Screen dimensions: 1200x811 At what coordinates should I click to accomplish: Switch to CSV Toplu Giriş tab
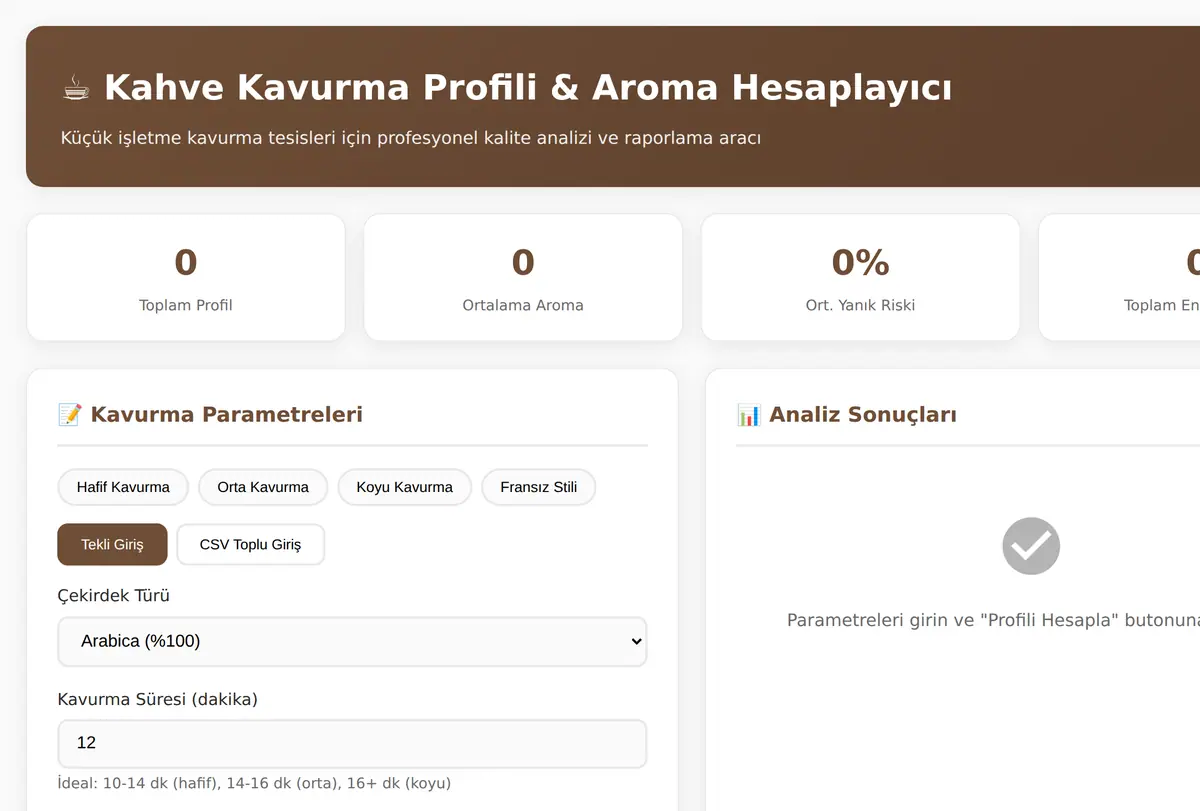tap(251, 545)
